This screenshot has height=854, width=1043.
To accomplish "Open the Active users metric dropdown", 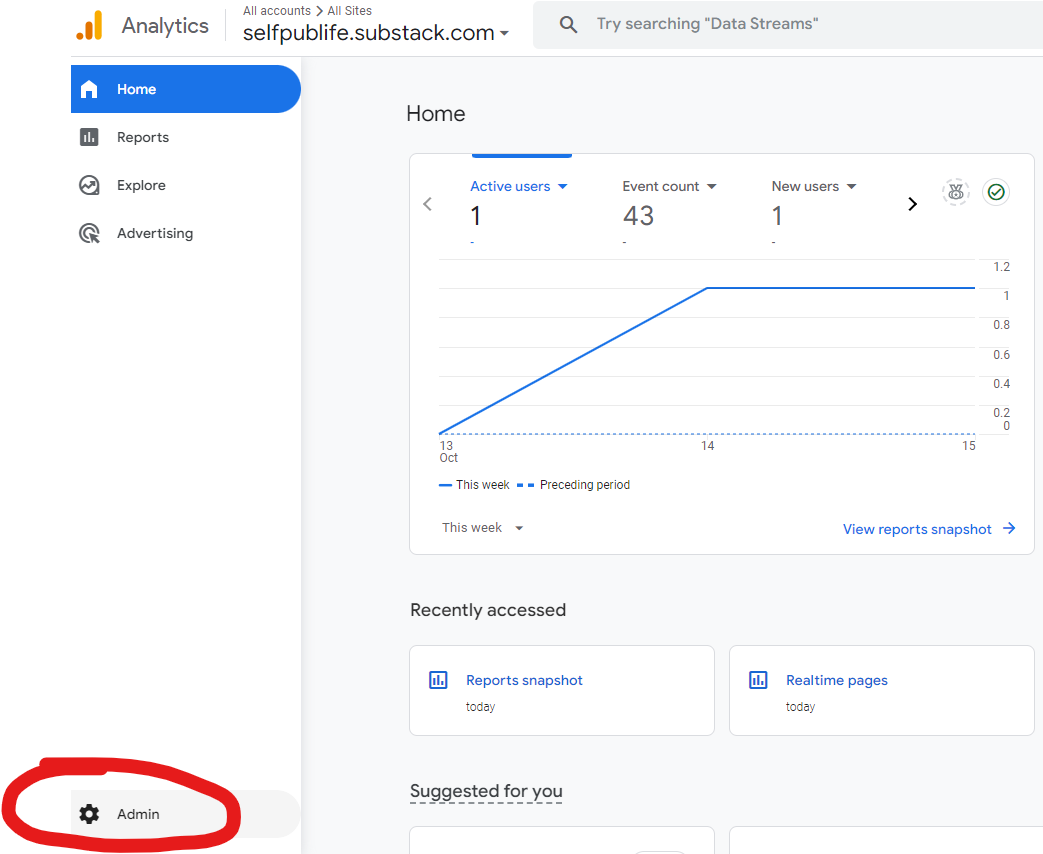I will click(x=517, y=186).
